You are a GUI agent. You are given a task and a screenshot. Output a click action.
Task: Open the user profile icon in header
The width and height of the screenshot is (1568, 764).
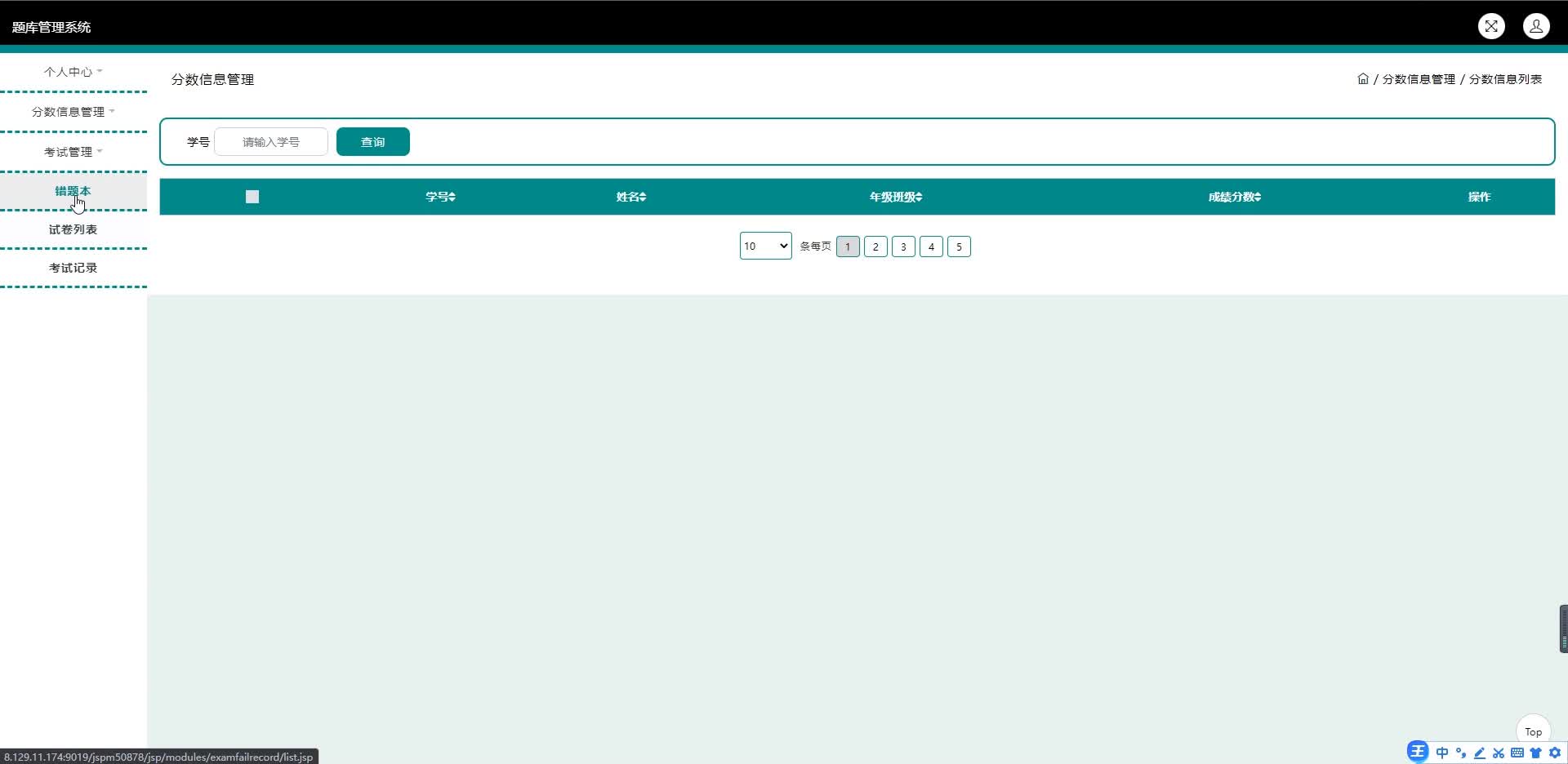1536,26
